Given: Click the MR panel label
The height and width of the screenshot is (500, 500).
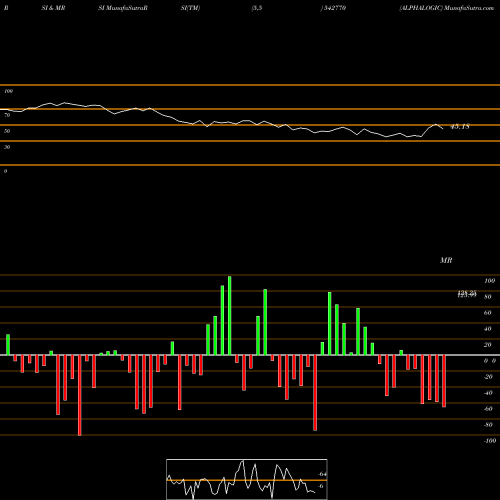Looking at the screenshot, I should pos(446,260).
